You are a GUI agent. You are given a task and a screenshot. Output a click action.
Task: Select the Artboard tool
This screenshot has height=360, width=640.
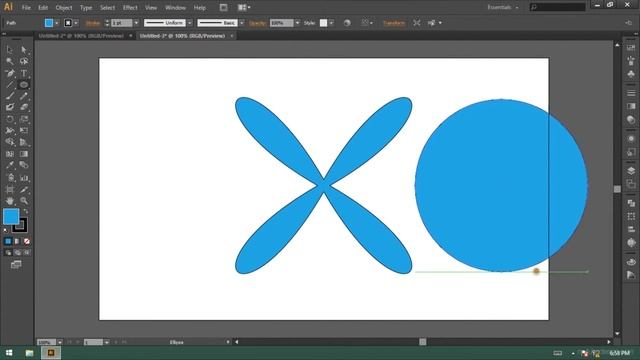[10, 189]
